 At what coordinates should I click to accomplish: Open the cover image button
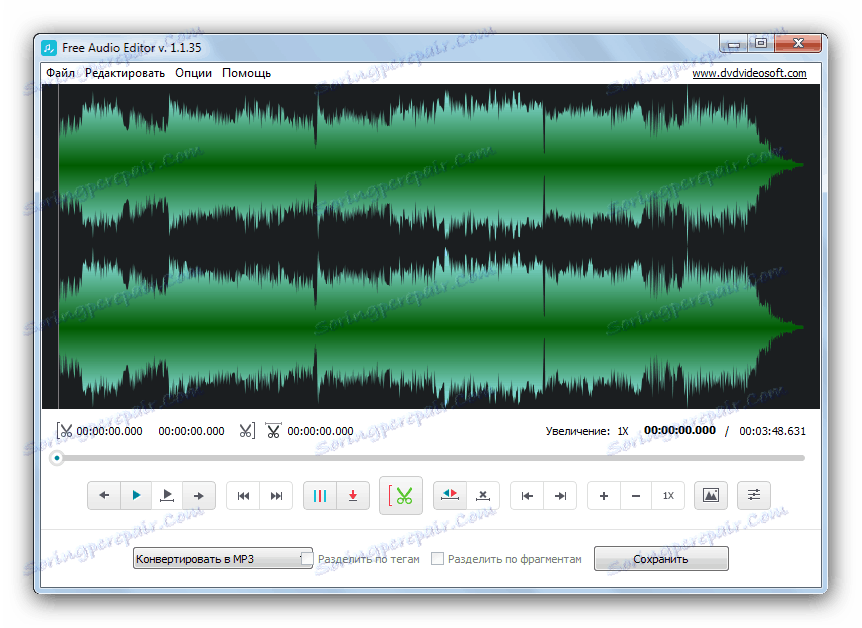coord(711,495)
